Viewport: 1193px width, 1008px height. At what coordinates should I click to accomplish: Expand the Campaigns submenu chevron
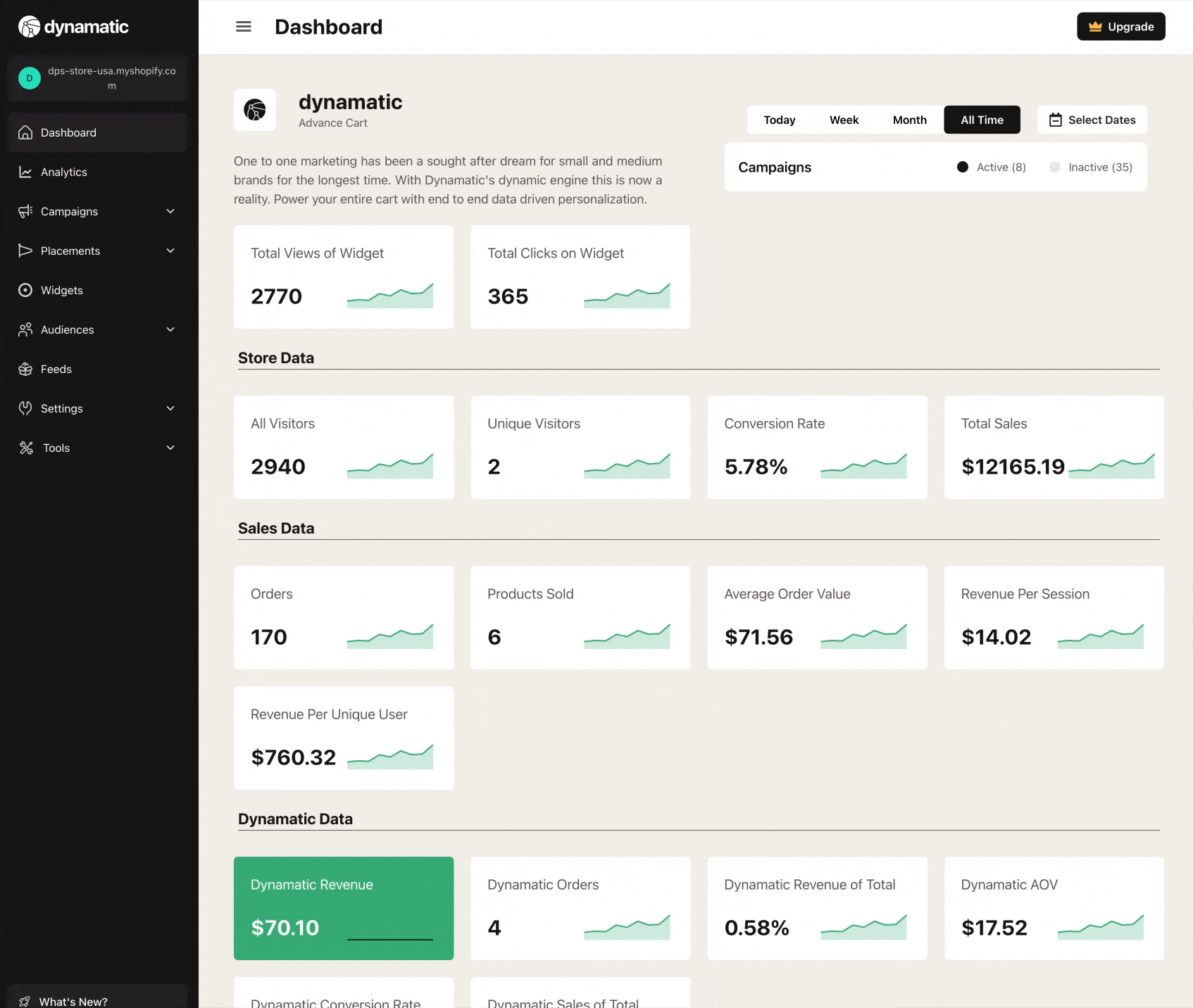(170, 211)
